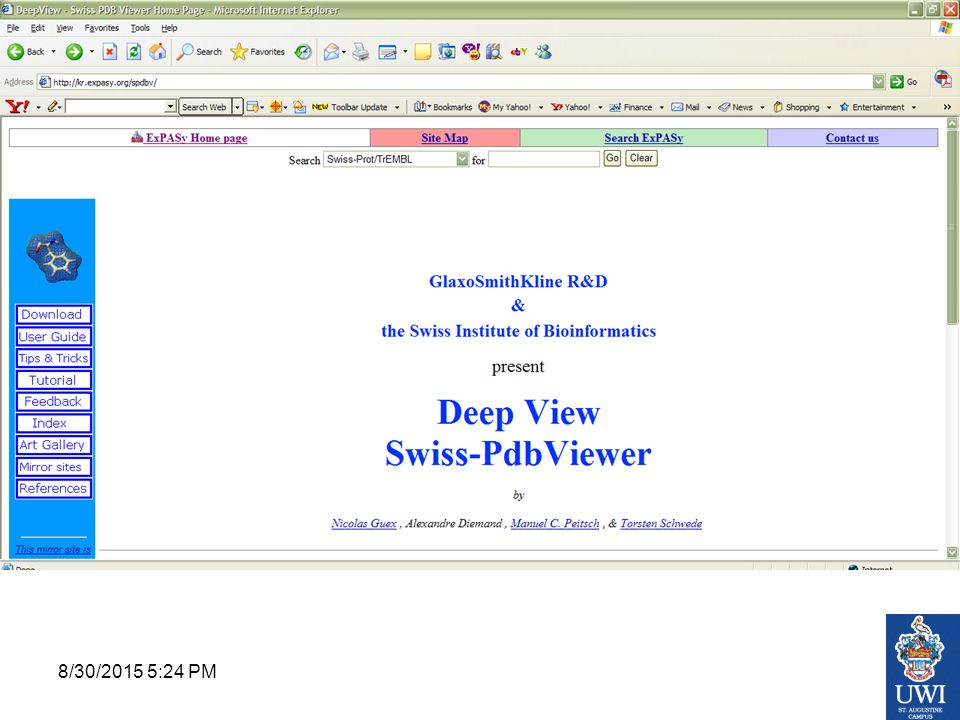
Task: Open Tips & Tricks sidebar button
Action: coord(54,358)
